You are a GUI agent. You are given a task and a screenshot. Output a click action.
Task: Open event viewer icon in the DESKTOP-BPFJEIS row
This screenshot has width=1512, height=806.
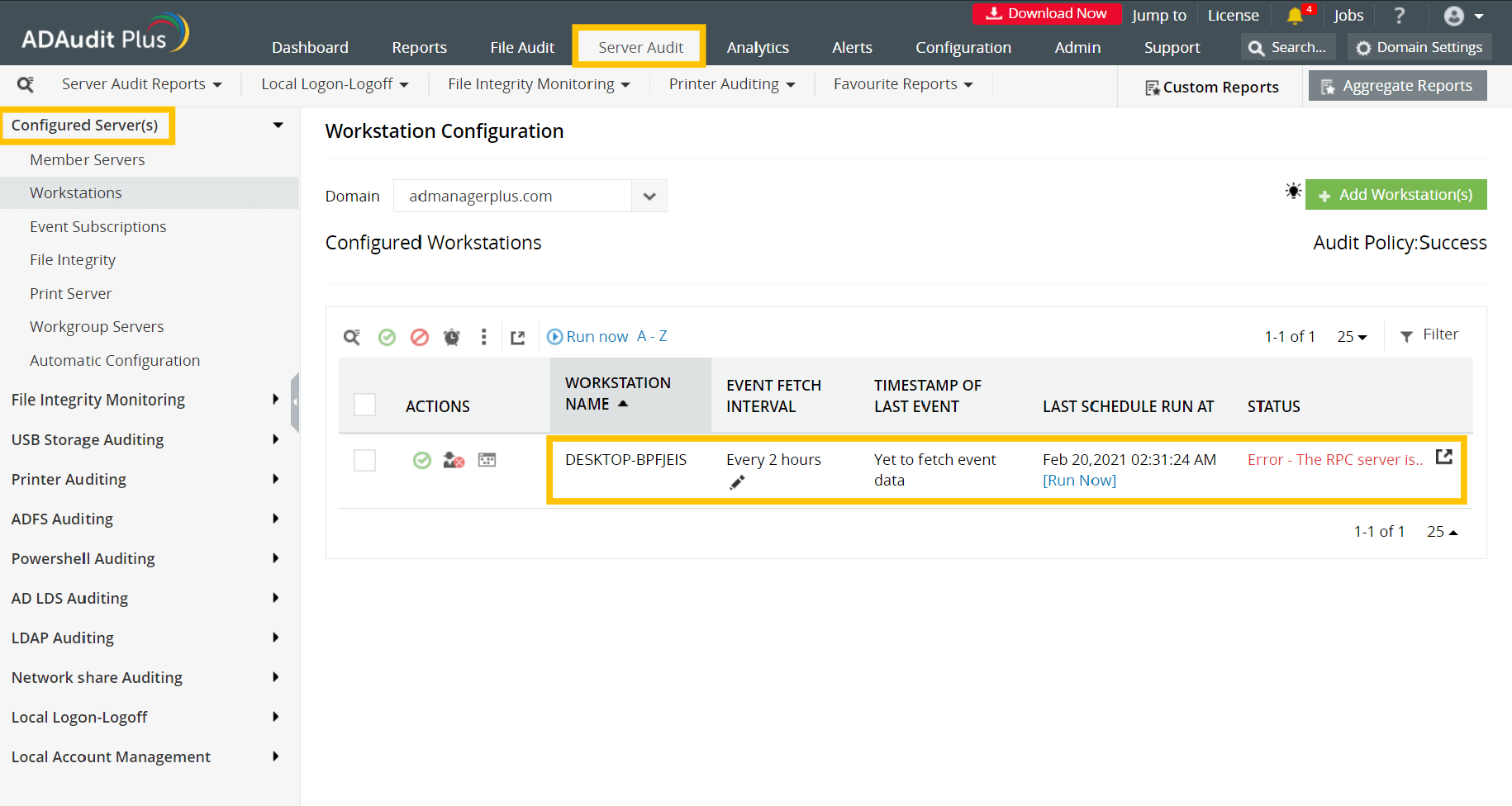point(487,460)
